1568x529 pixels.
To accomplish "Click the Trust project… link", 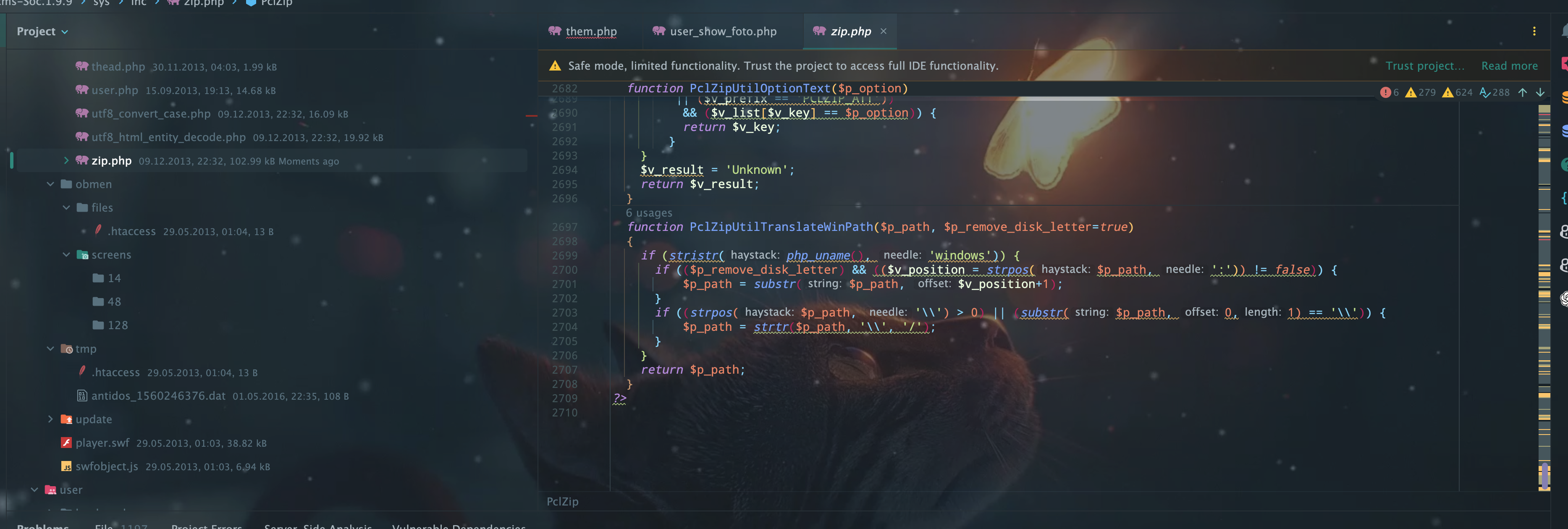I will (1424, 66).
